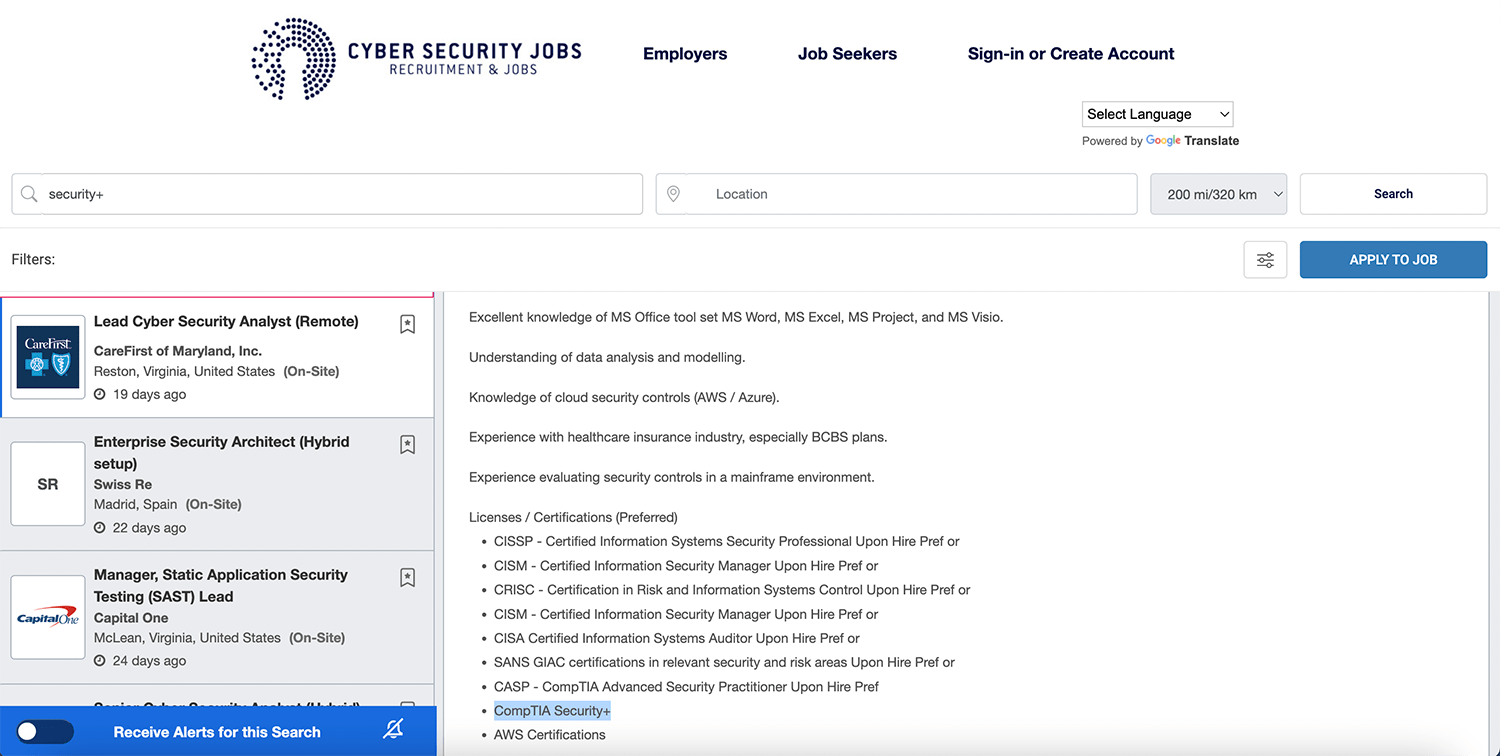Click the Capital One company logo
The height and width of the screenshot is (756, 1500).
pyautogui.click(x=48, y=617)
